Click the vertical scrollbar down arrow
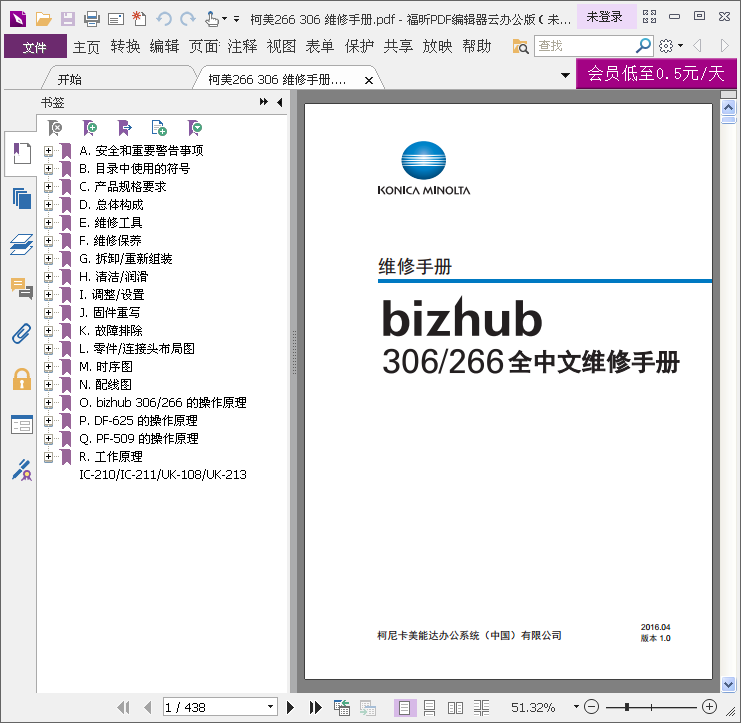The image size is (741, 723). tap(728, 684)
